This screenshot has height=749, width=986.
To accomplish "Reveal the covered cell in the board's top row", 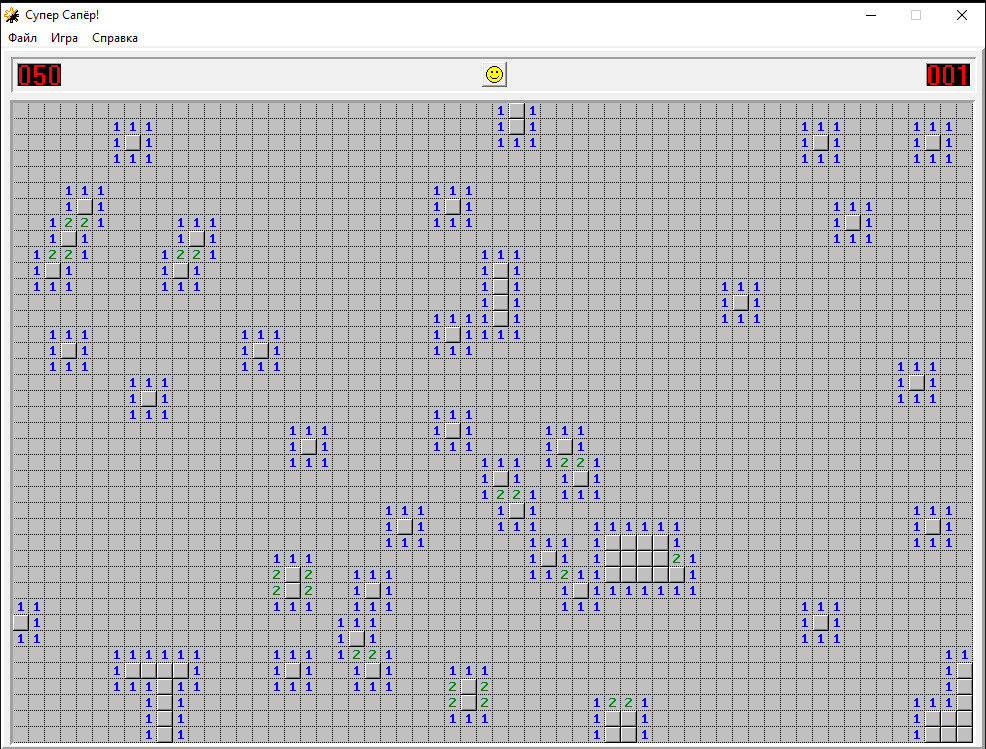I will coord(517,111).
